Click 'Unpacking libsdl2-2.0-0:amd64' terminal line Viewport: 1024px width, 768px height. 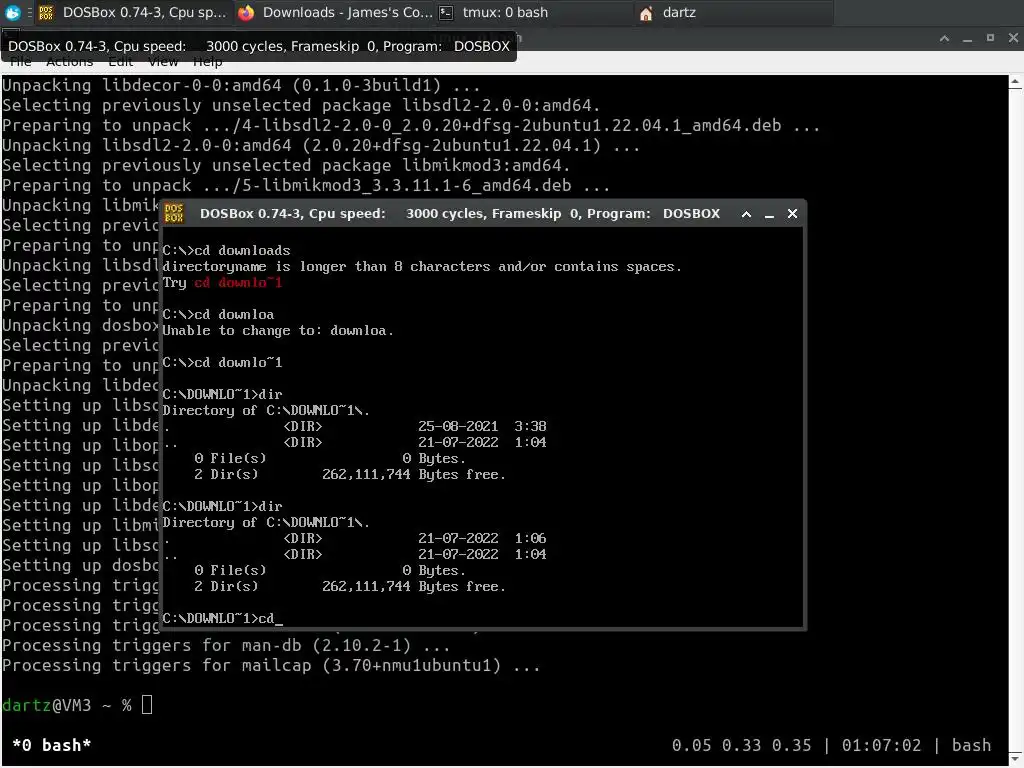coord(321,146)
